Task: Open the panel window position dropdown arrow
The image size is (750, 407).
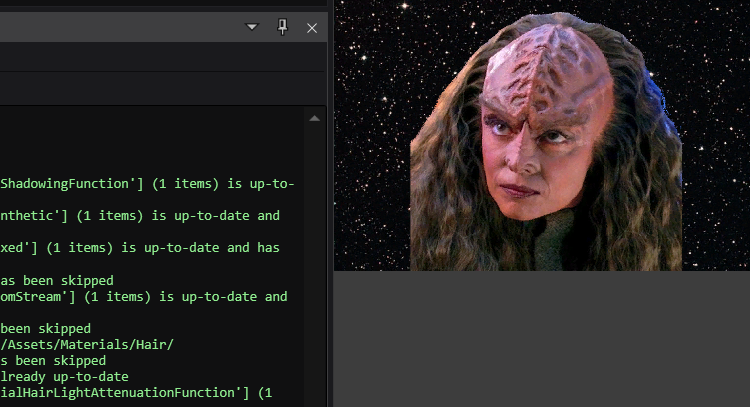Action: point(252,27)
